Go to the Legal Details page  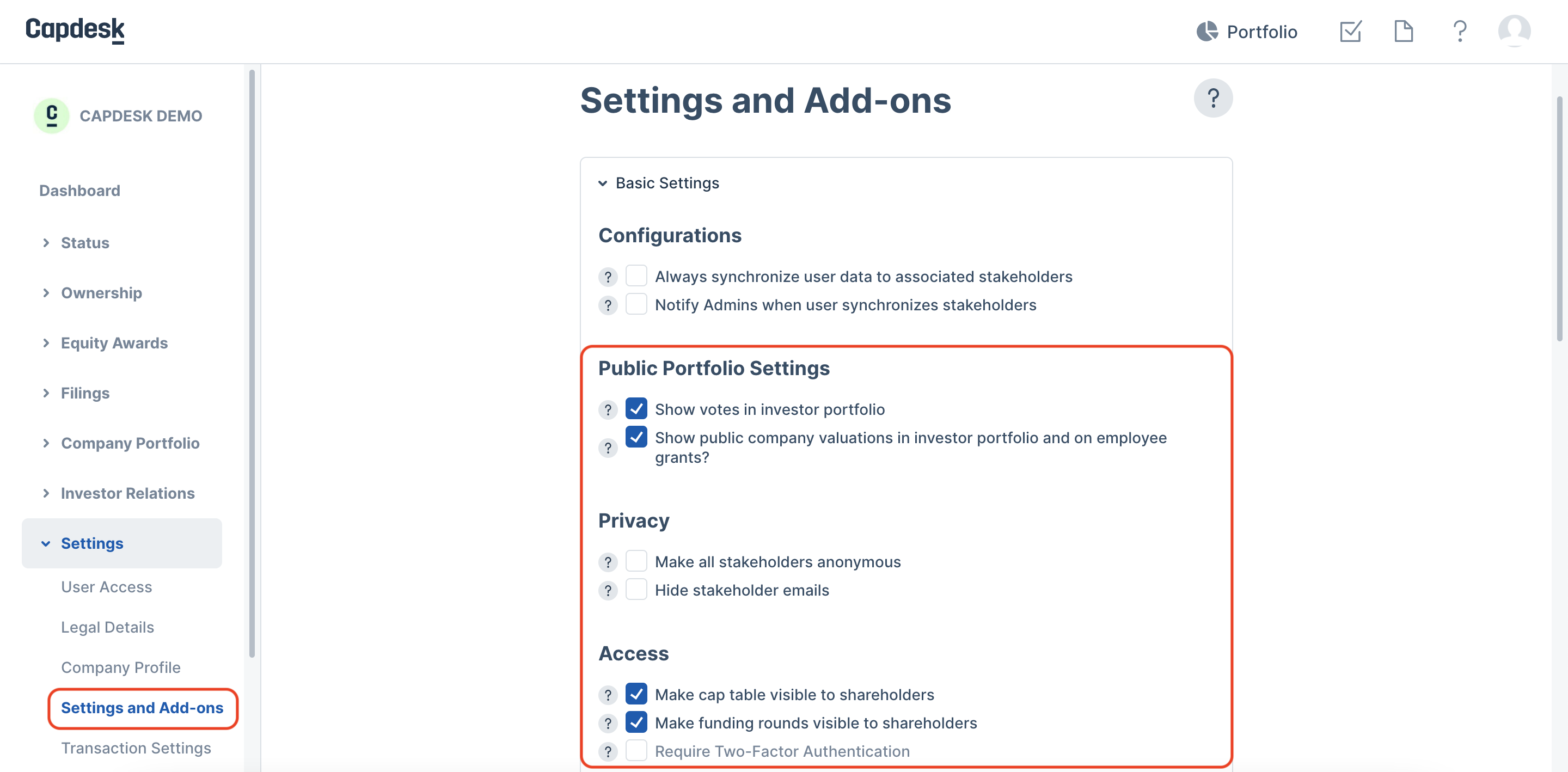(x=107, y=627)
